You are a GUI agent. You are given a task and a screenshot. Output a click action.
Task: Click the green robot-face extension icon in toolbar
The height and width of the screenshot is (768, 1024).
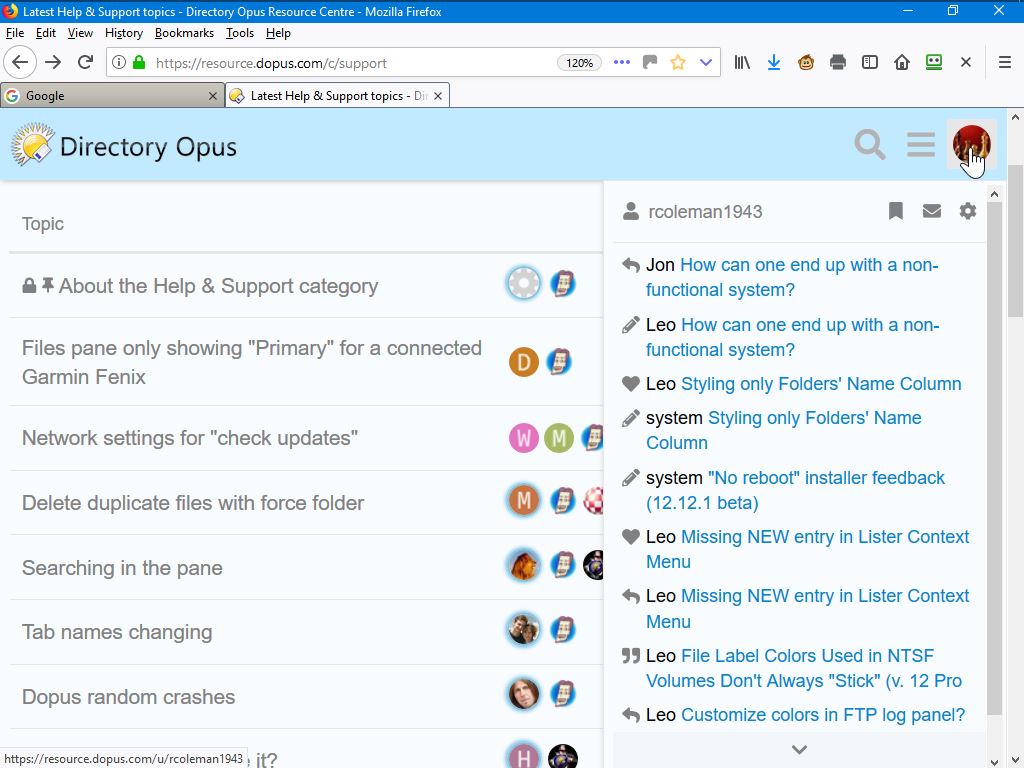click(x=934, y=63)
